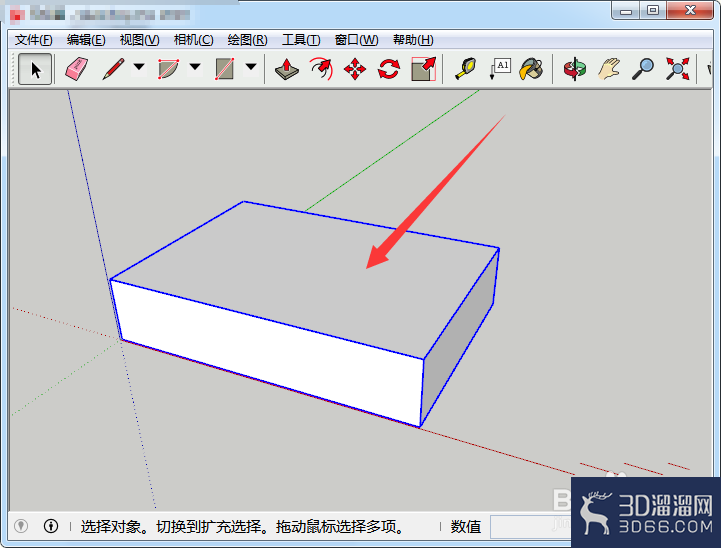
Task: Open the 窗口(W) menu
Action: [x=356, y=40]
